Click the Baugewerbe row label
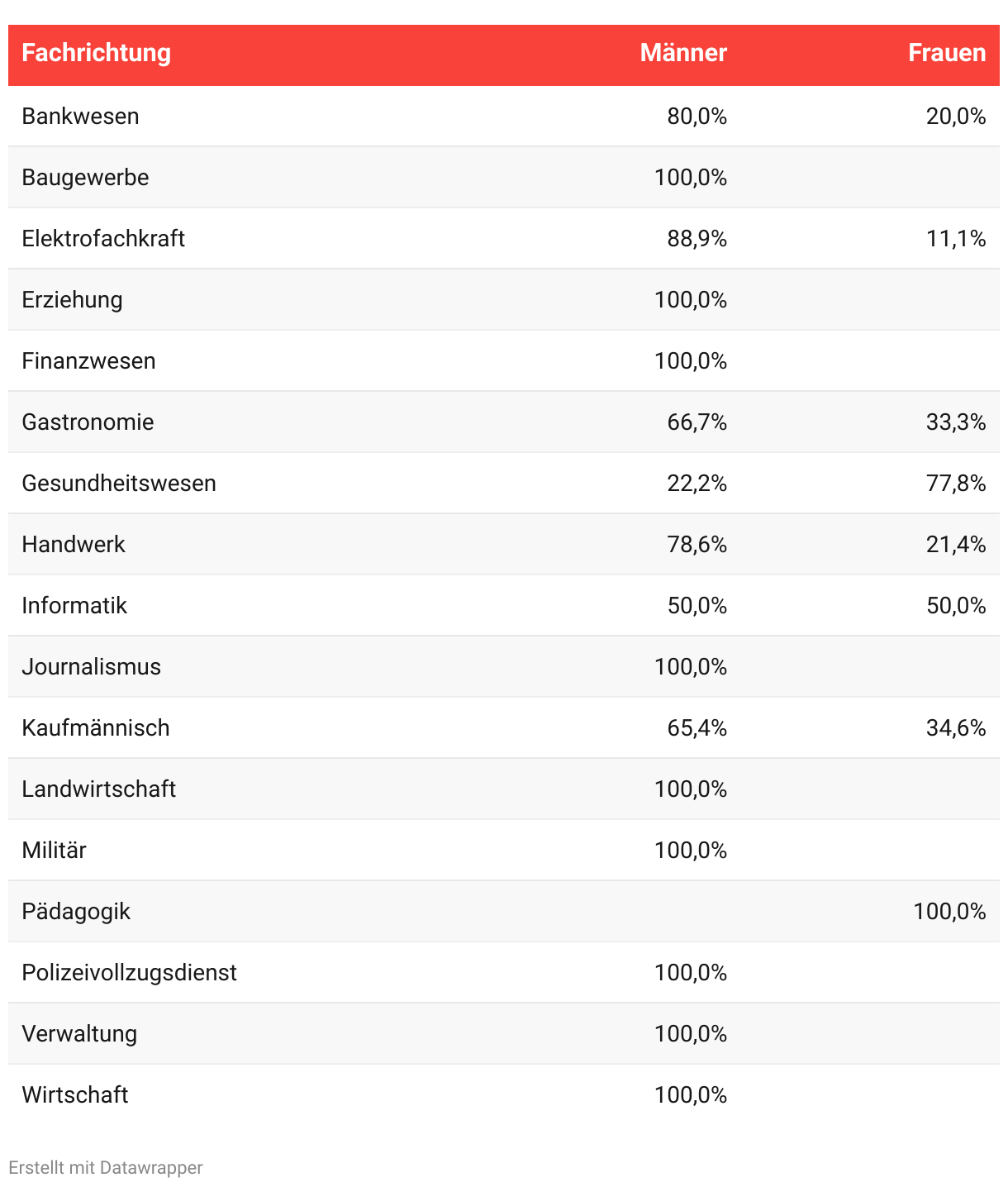The image size is (1008, 1187). [x=85, y=178]
